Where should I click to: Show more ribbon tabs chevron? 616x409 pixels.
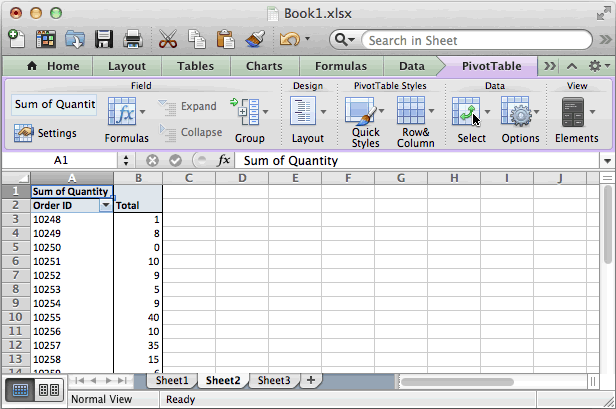click(x=550, y=66)
